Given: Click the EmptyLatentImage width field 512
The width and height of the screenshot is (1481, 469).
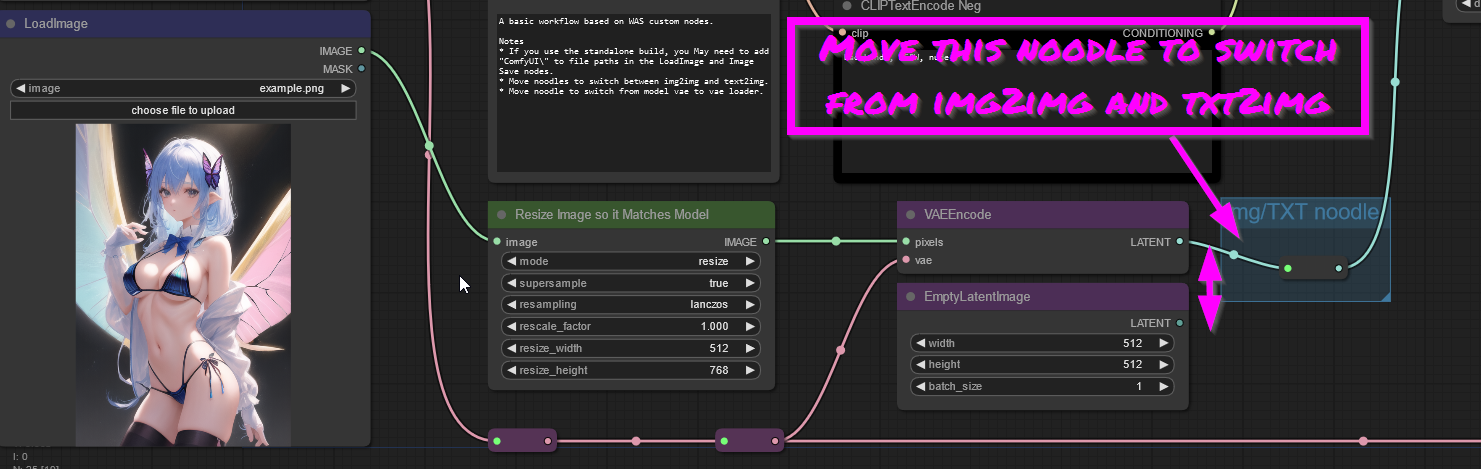Looking at the screenshot, I should tap(1042, 343).
